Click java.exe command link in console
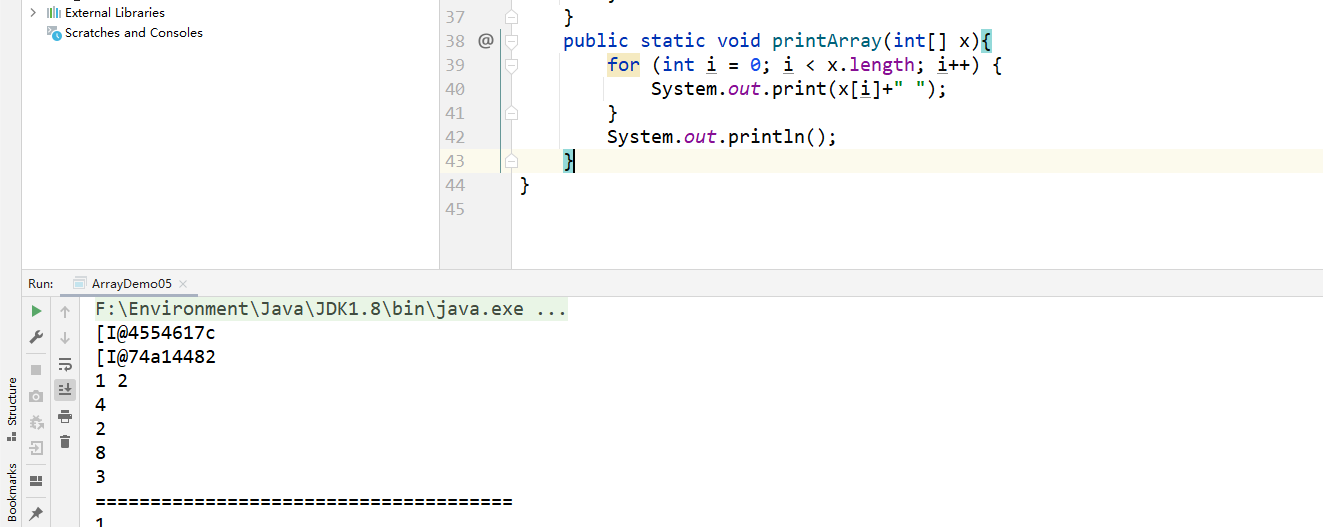 [331, 309]
